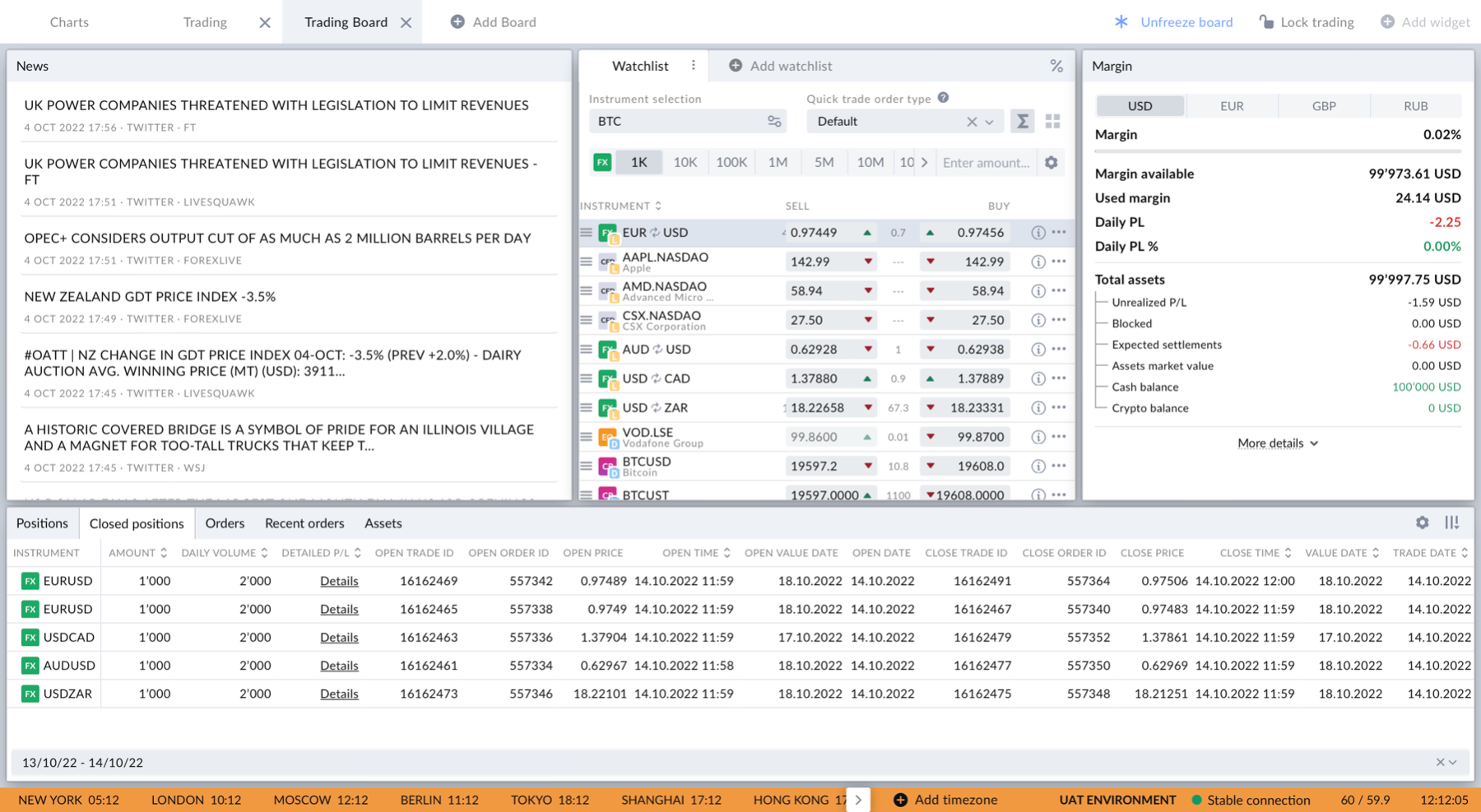Open more options for USD/ZAR row
This screenshot has width=1481, height=812.
tap(1059, 407)
